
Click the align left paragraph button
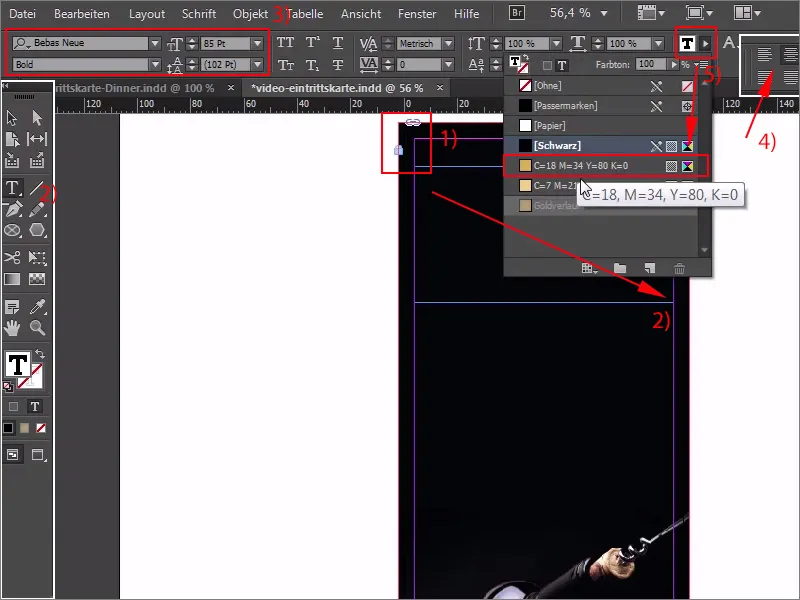coord(764,54)
